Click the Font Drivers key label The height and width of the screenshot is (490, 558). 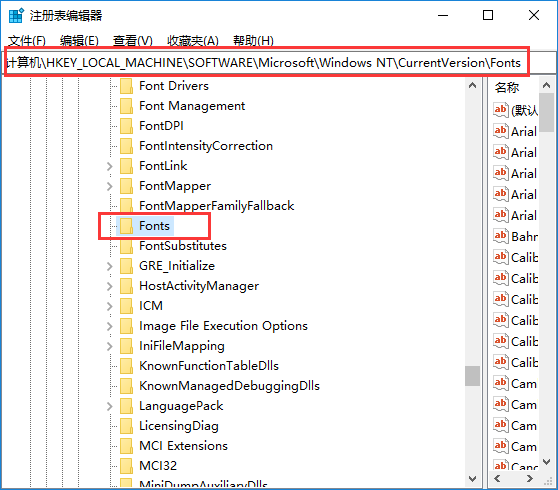point(174,86)
